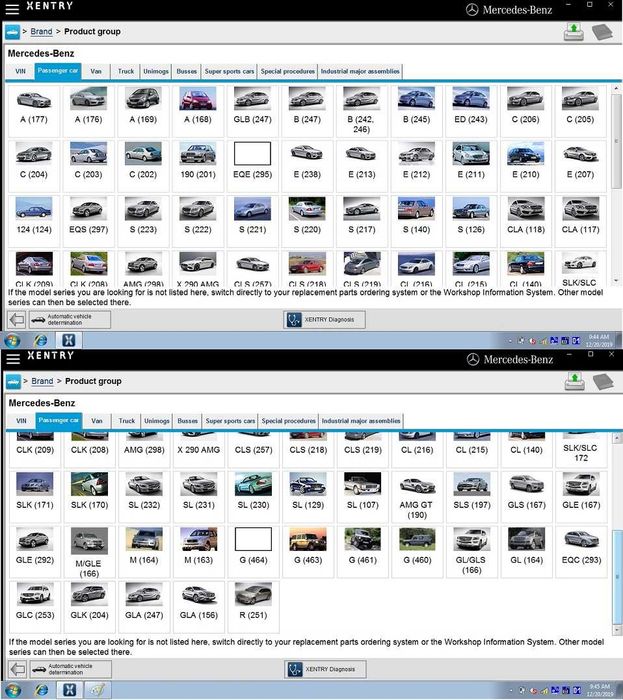Click green-arrow upload icon in upper window
The width and height of the screenshot is (623, 700).
[x=573, y=32]
